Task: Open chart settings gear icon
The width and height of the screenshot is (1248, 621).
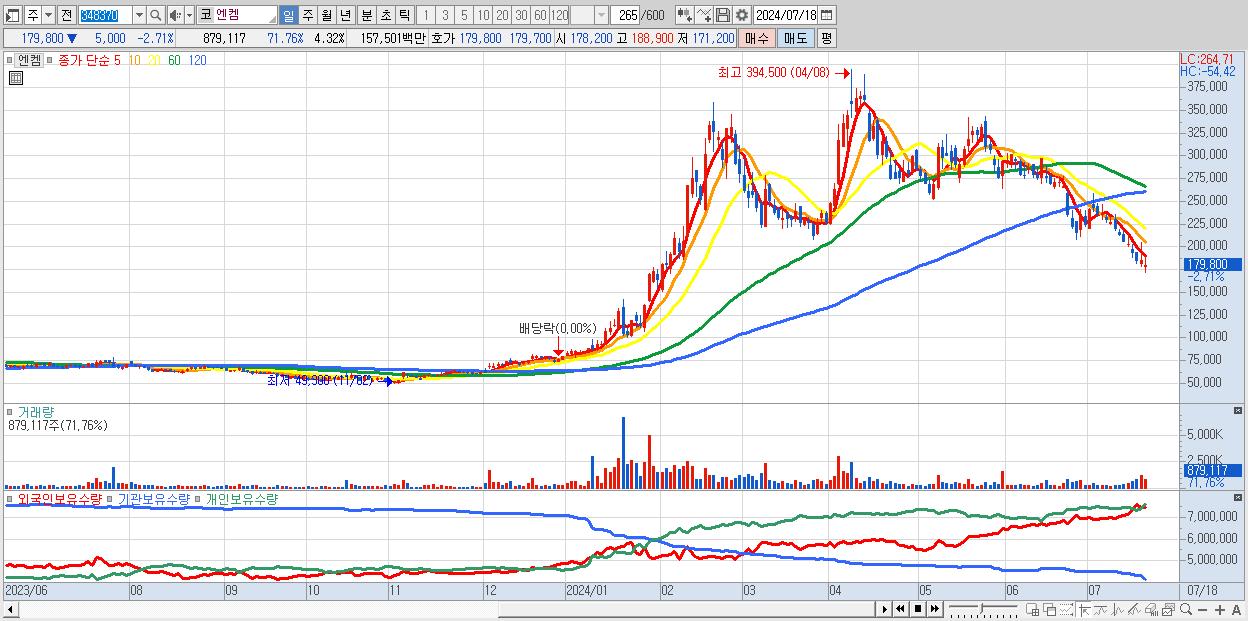Action: (741, 15)
